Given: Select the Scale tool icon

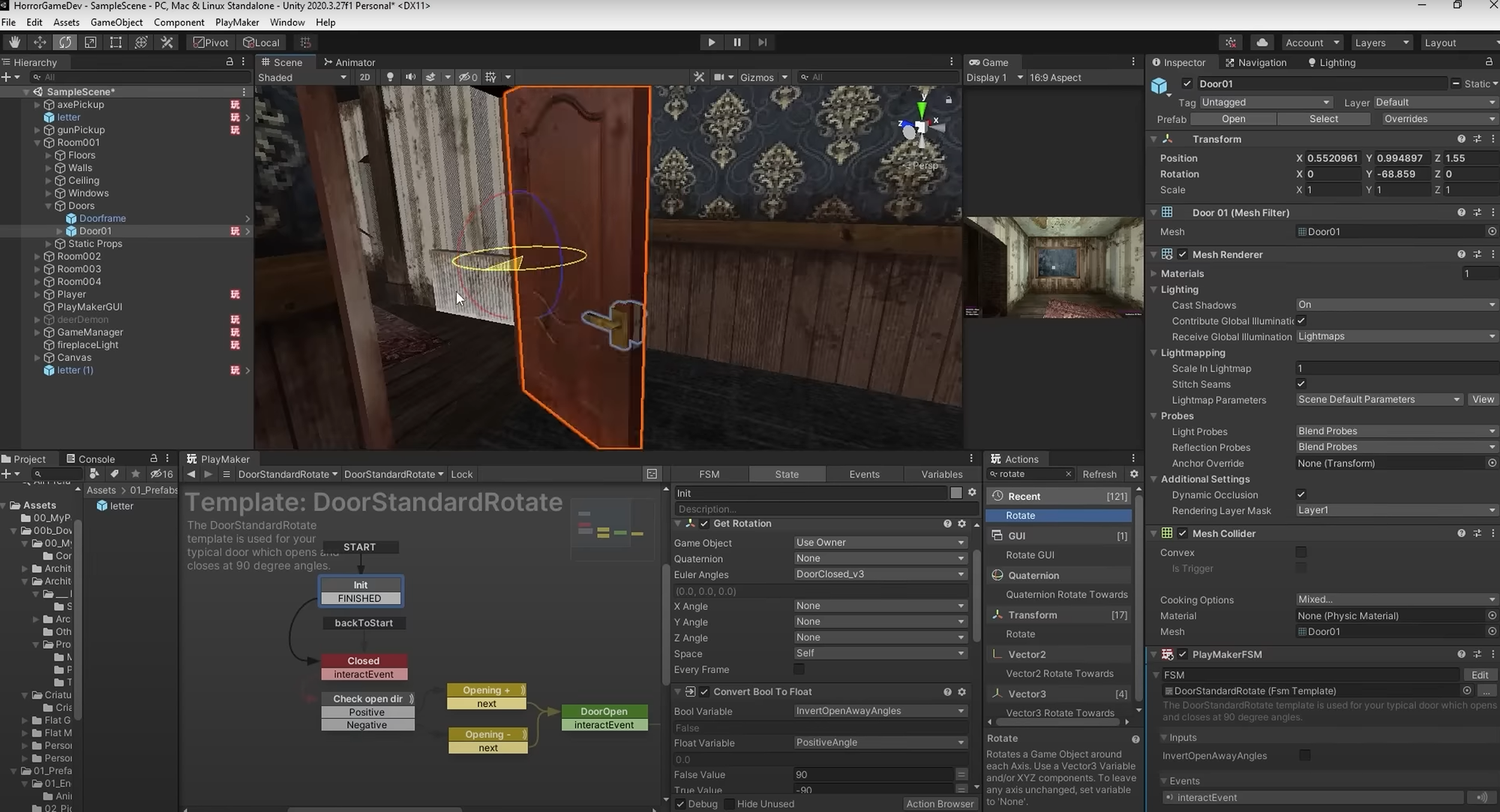Looking at the screenshot, I should point(91,42).
